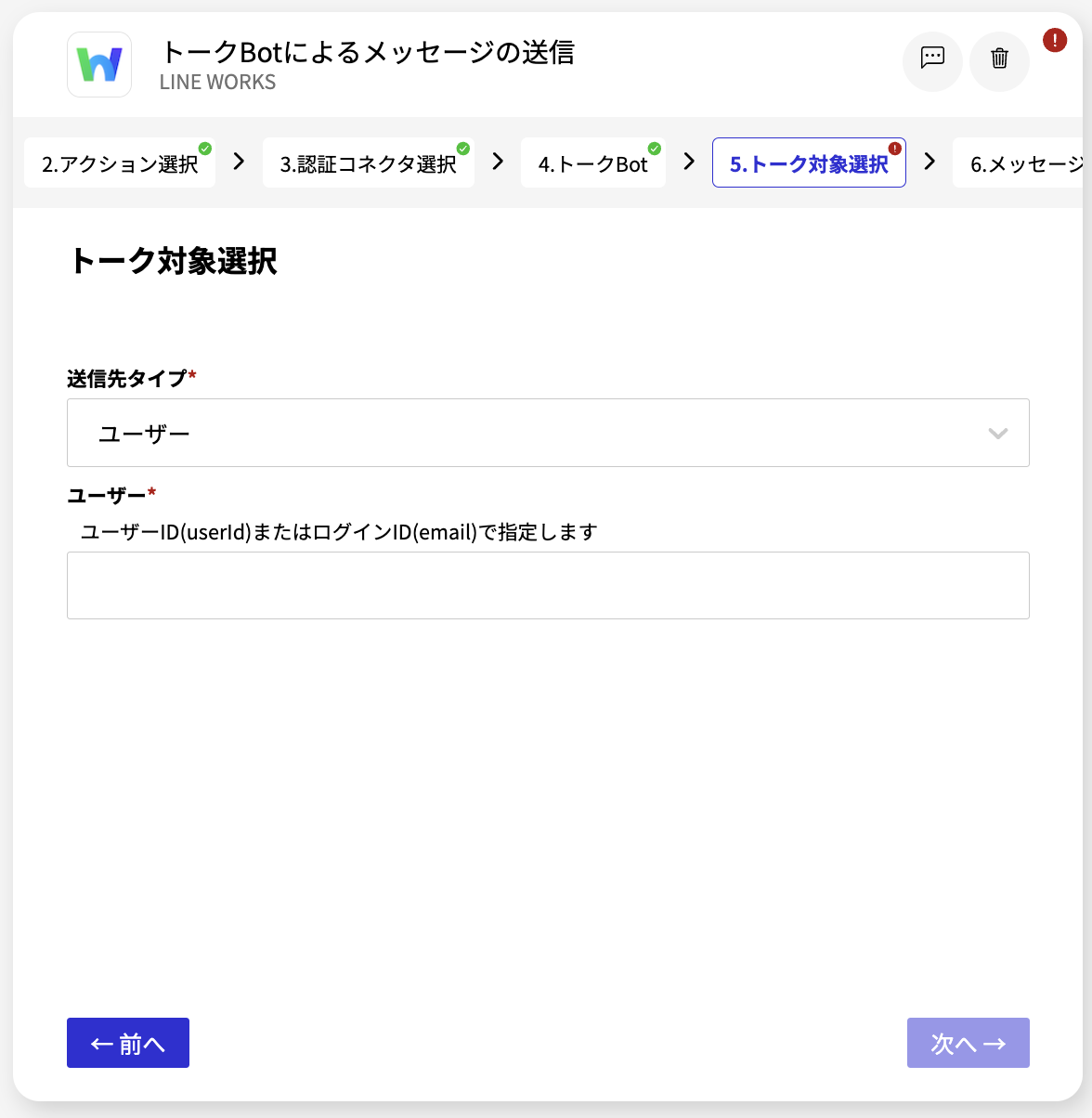Click the 送信先タイプ field label
This screenshot has width=1092, height=1118.
(127, 378)
